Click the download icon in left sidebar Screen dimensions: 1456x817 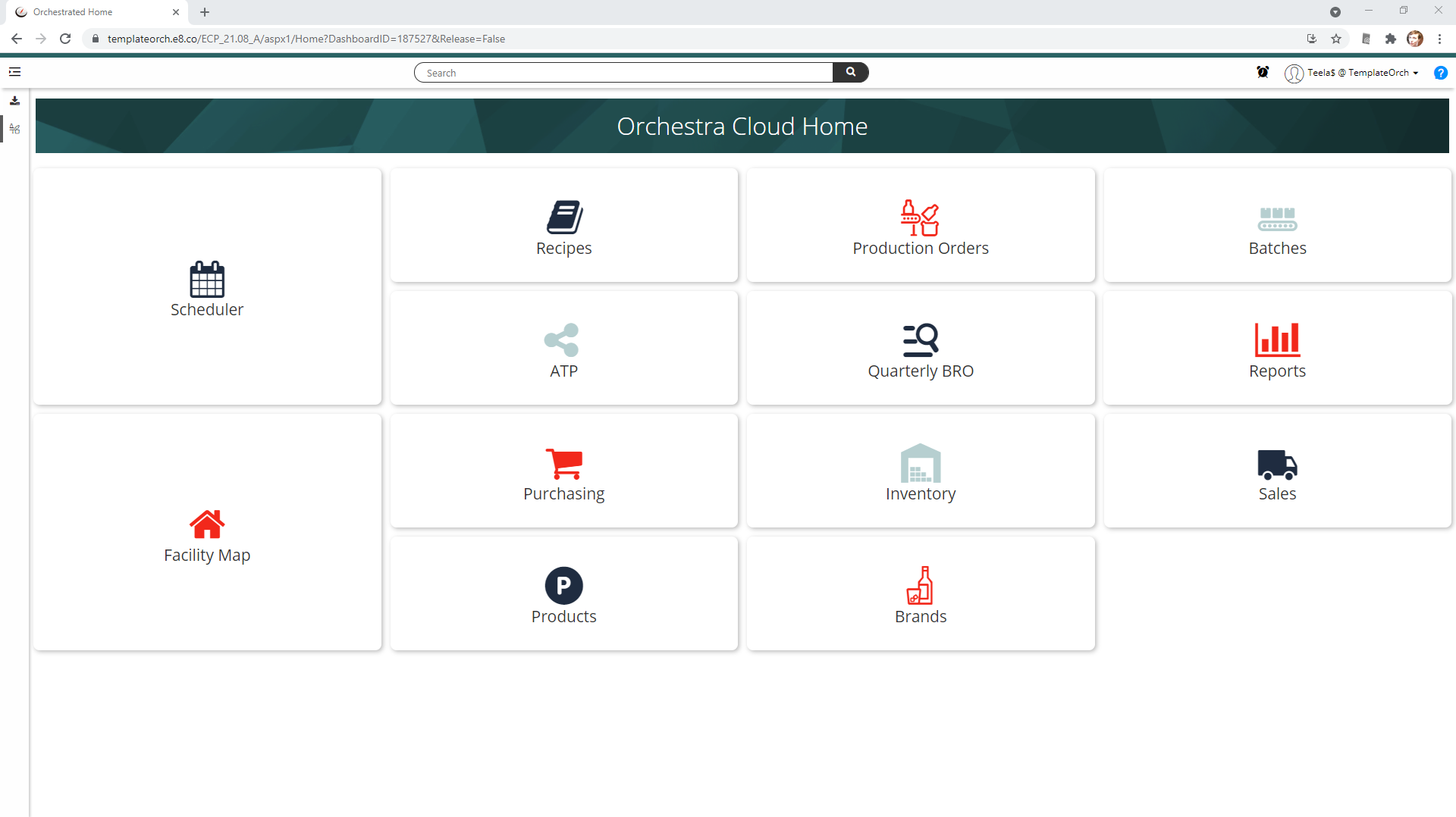(x=14, y=100)
